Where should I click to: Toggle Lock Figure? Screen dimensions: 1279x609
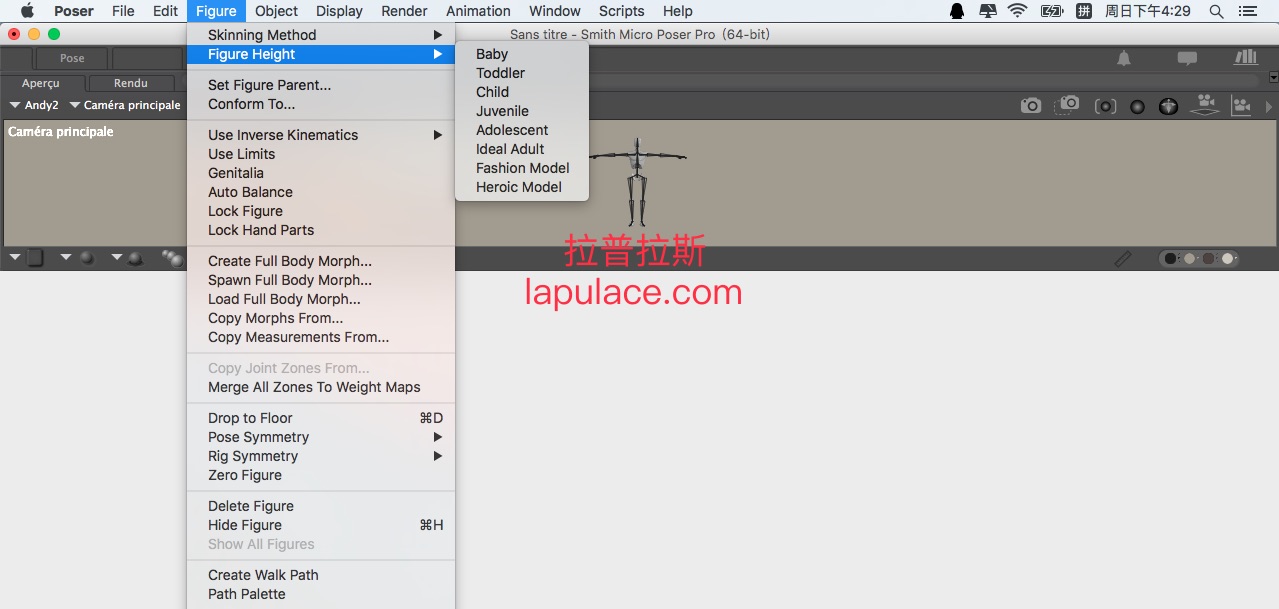[x=321, y=211]
